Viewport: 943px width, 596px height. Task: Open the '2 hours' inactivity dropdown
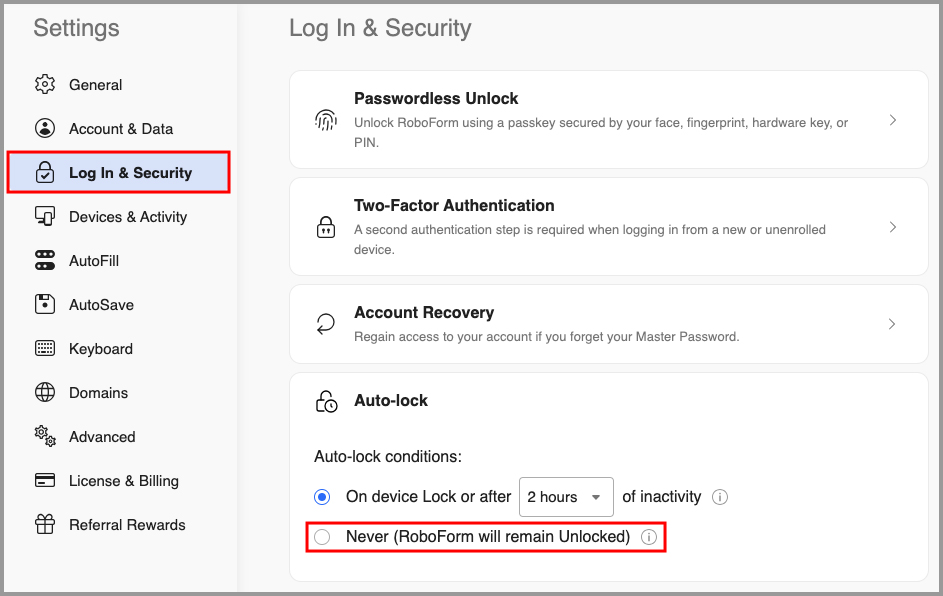tap(565, 497)
